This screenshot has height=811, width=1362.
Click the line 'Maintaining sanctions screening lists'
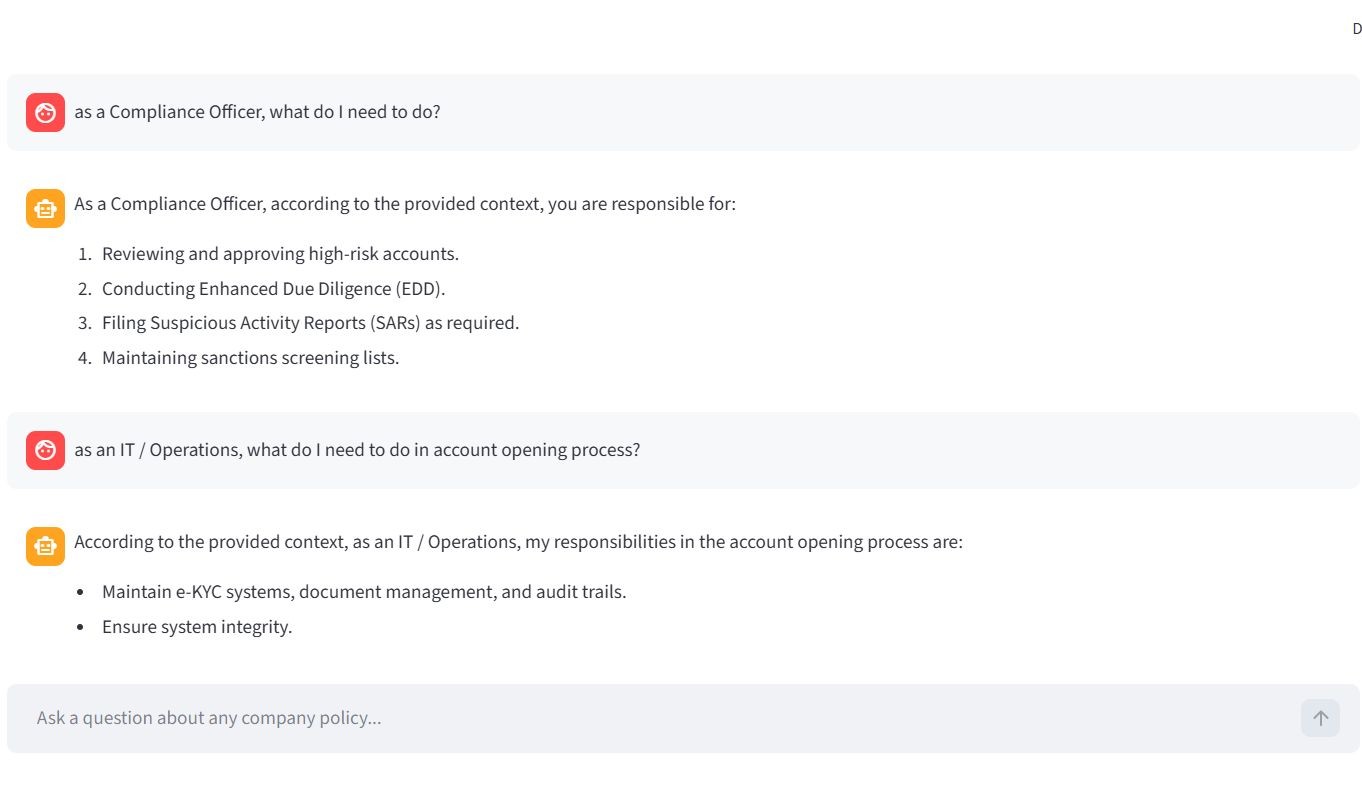pyautogui.click(x=250, y=357)
